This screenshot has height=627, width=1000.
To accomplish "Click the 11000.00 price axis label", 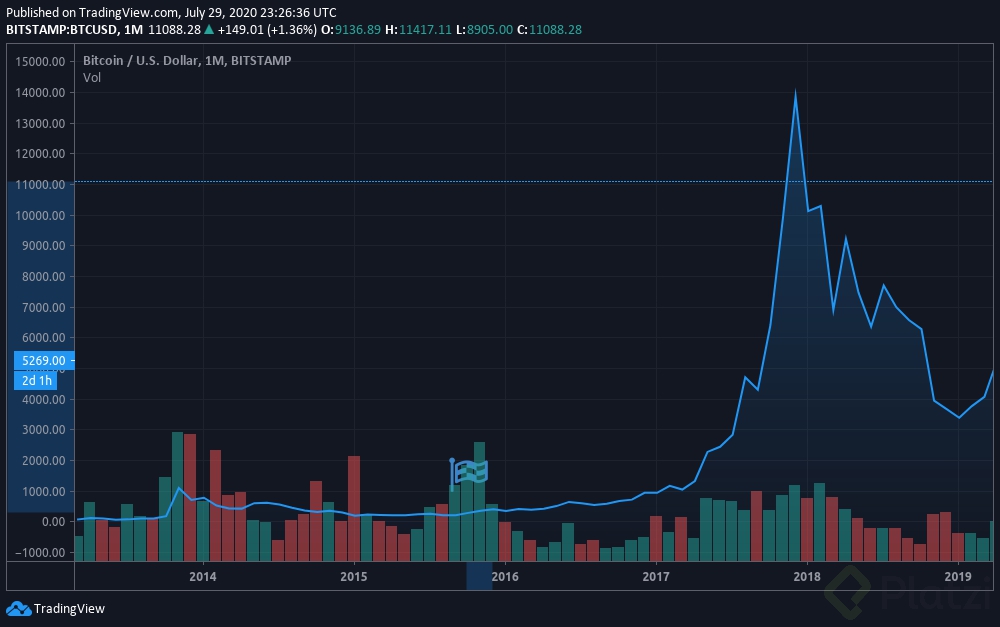I will click(x=40, y=184).
